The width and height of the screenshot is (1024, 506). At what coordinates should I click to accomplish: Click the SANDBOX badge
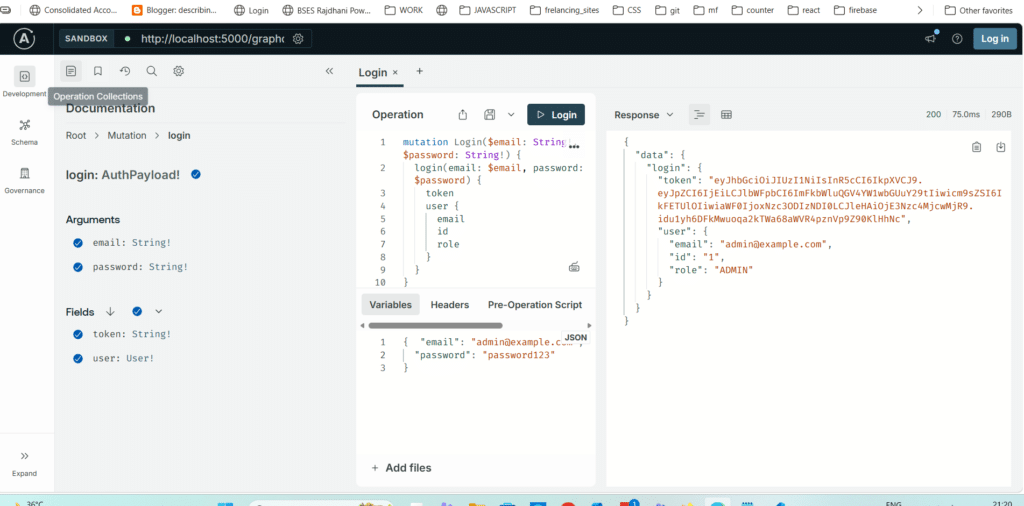(86, 39)
